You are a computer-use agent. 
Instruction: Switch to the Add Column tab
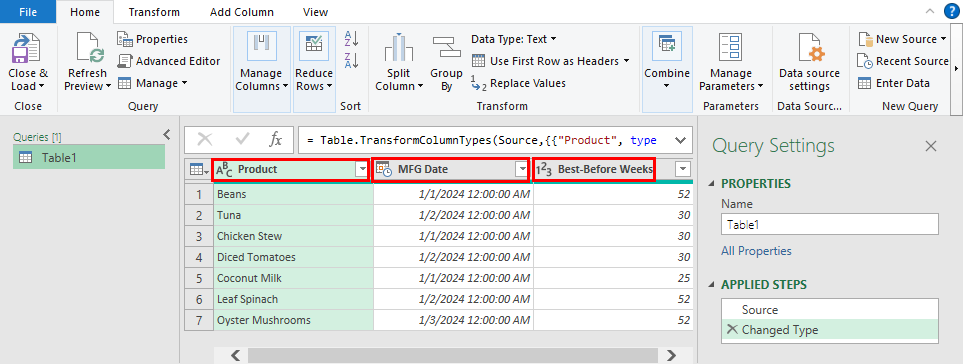[x=242, y=12]
